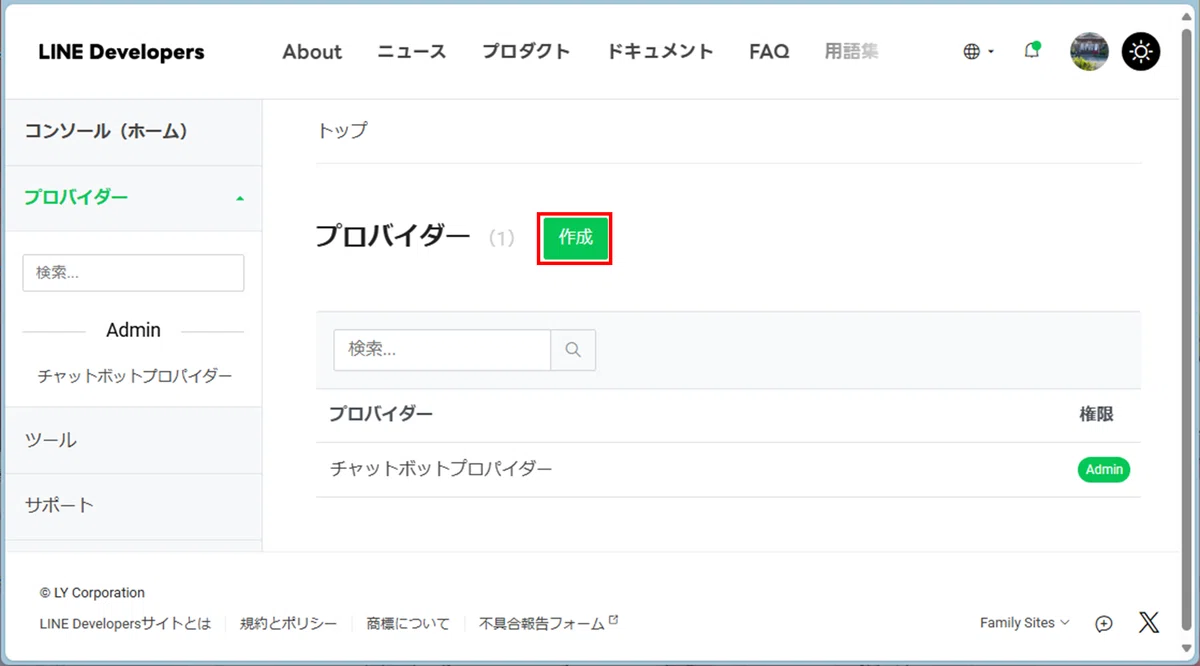The width and height of the screenshot is (1200, 666).
Task: Open ツール in the sidebar
Action: tap(134, 440)
